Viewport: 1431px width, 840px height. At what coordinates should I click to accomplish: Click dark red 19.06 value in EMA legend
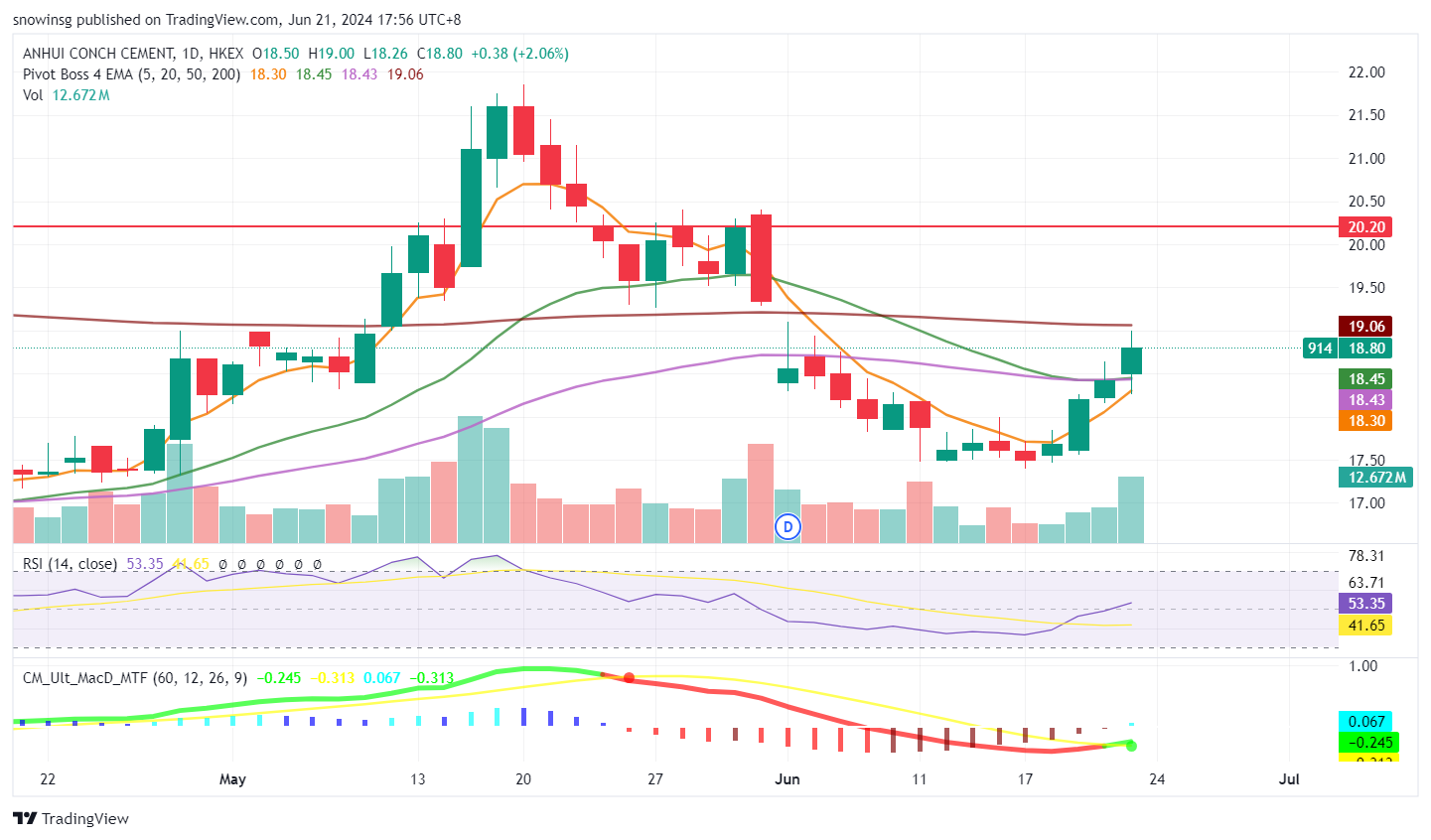405,74
